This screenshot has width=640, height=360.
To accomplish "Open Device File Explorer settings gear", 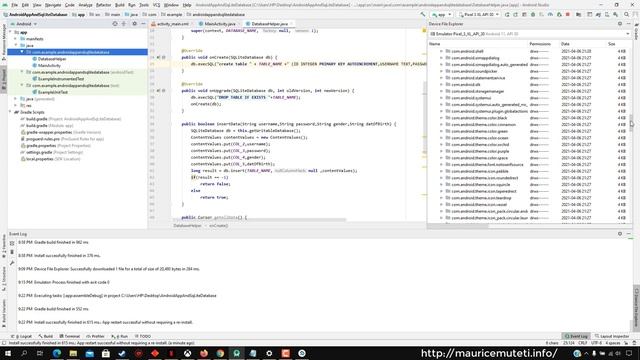I will click(620, 24).
